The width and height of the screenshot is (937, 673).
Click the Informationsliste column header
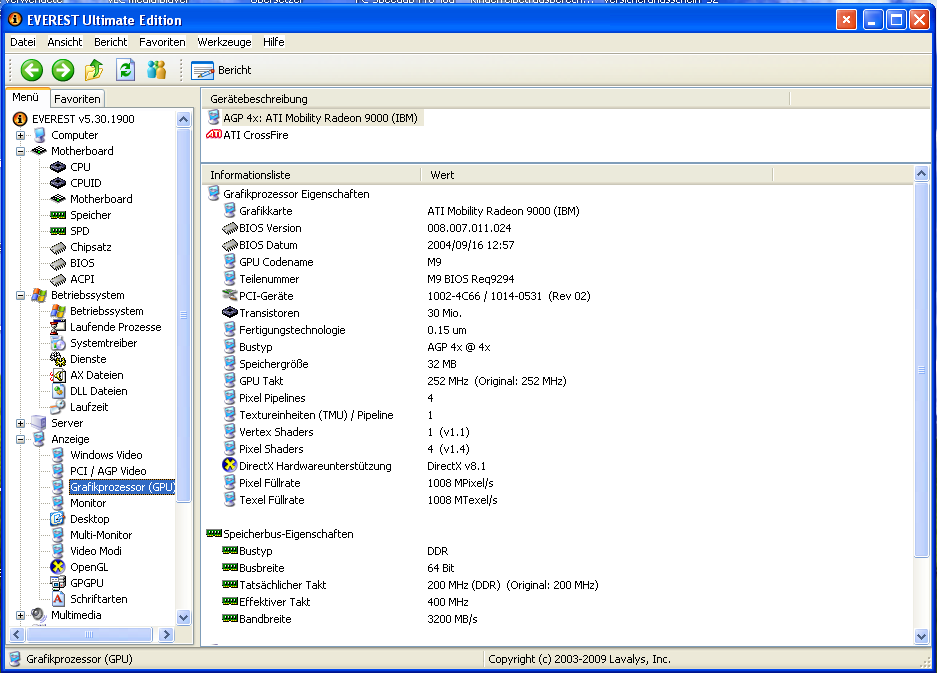click(311, 175)
